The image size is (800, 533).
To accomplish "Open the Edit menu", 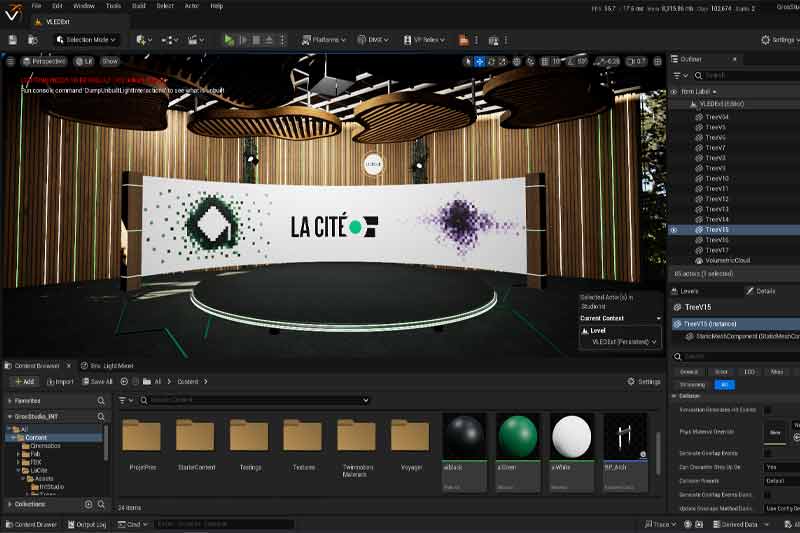I will click(57, 6).
